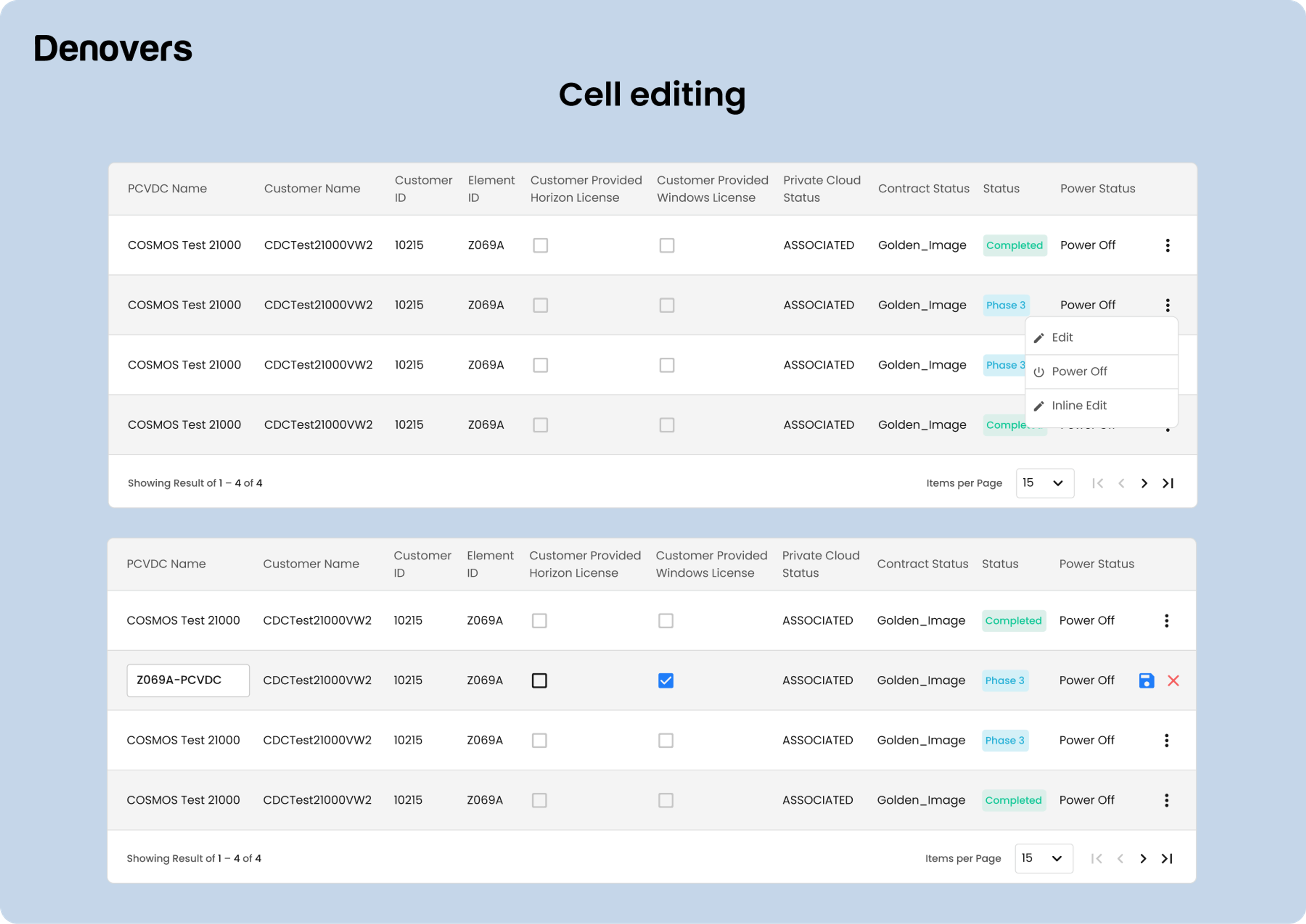Click "CDCTest21000VW2" in the top table's third row

tap(318, 365)
